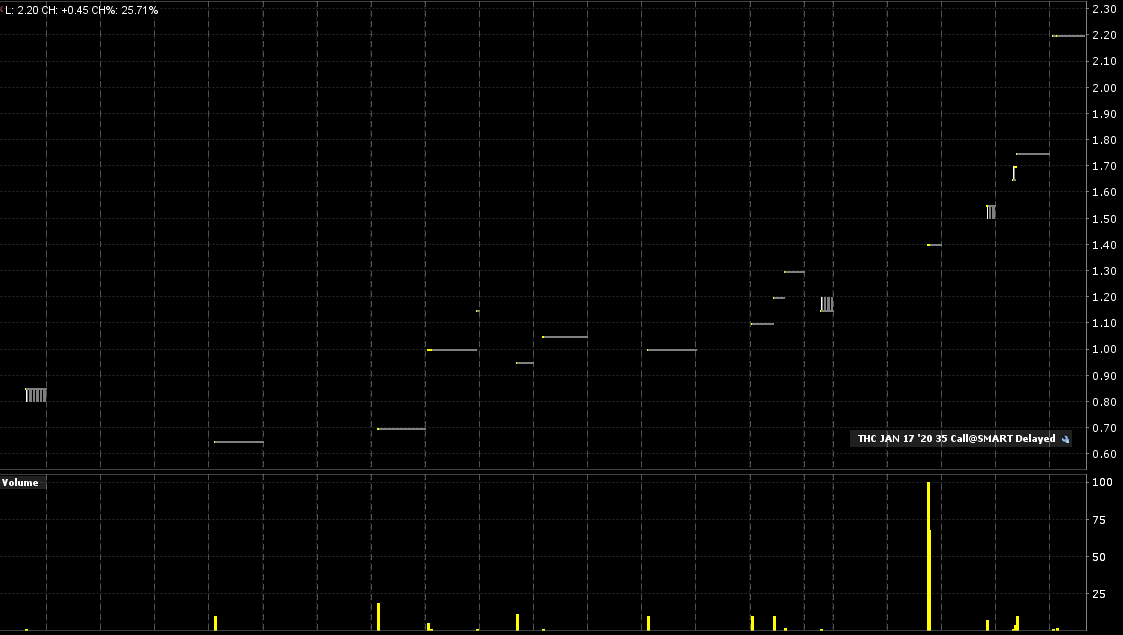Select the price bar at 0.70 level
Viewport: 1123px width, 635px height.
point(401,429)
